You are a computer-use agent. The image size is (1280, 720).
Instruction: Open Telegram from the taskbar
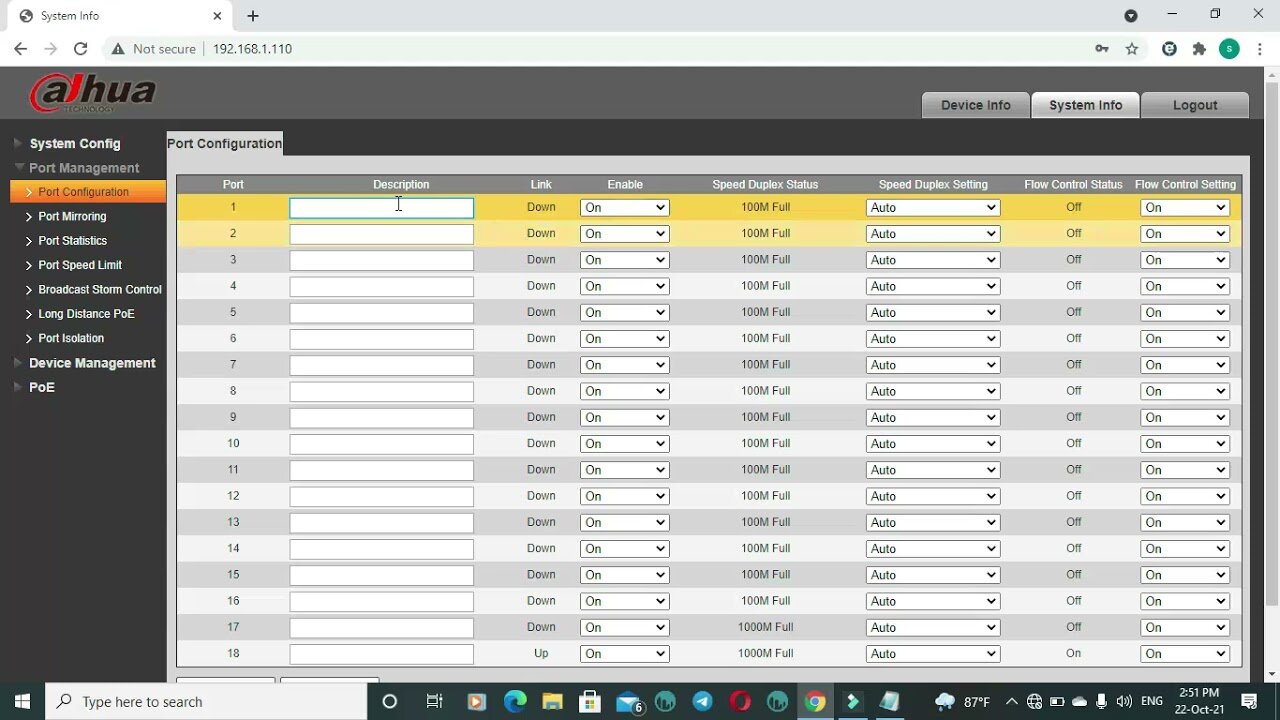[x=703, y=701]
